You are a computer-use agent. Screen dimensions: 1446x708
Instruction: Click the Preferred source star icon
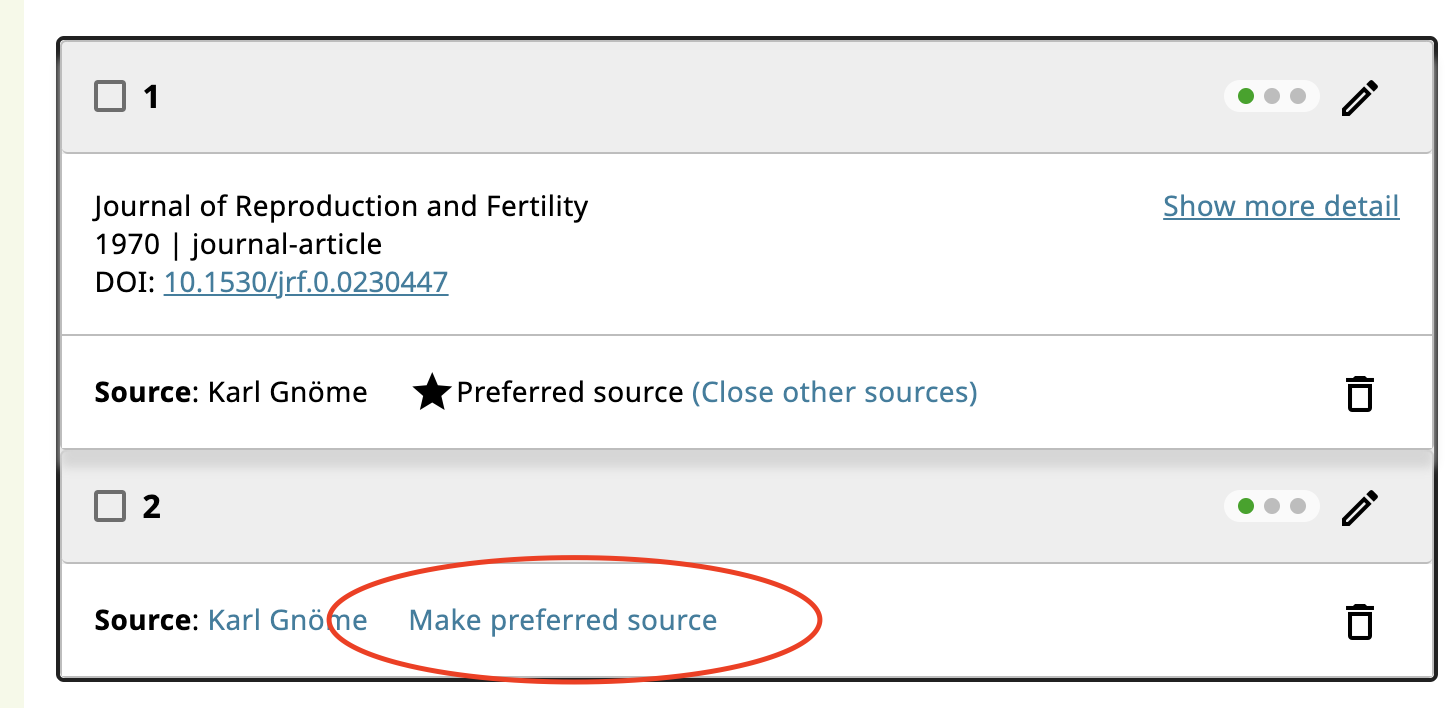click(434, 390)
